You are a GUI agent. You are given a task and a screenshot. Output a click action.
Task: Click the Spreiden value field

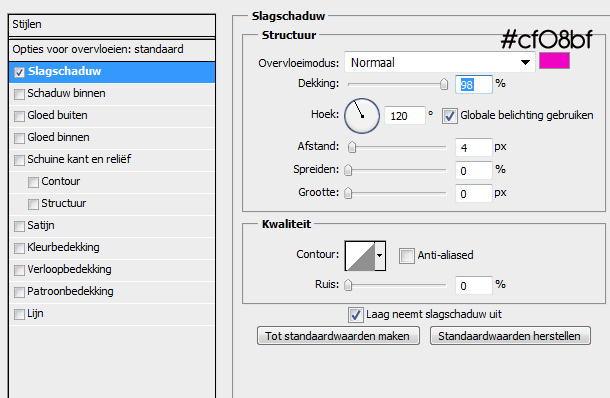[x=473, y=170]
